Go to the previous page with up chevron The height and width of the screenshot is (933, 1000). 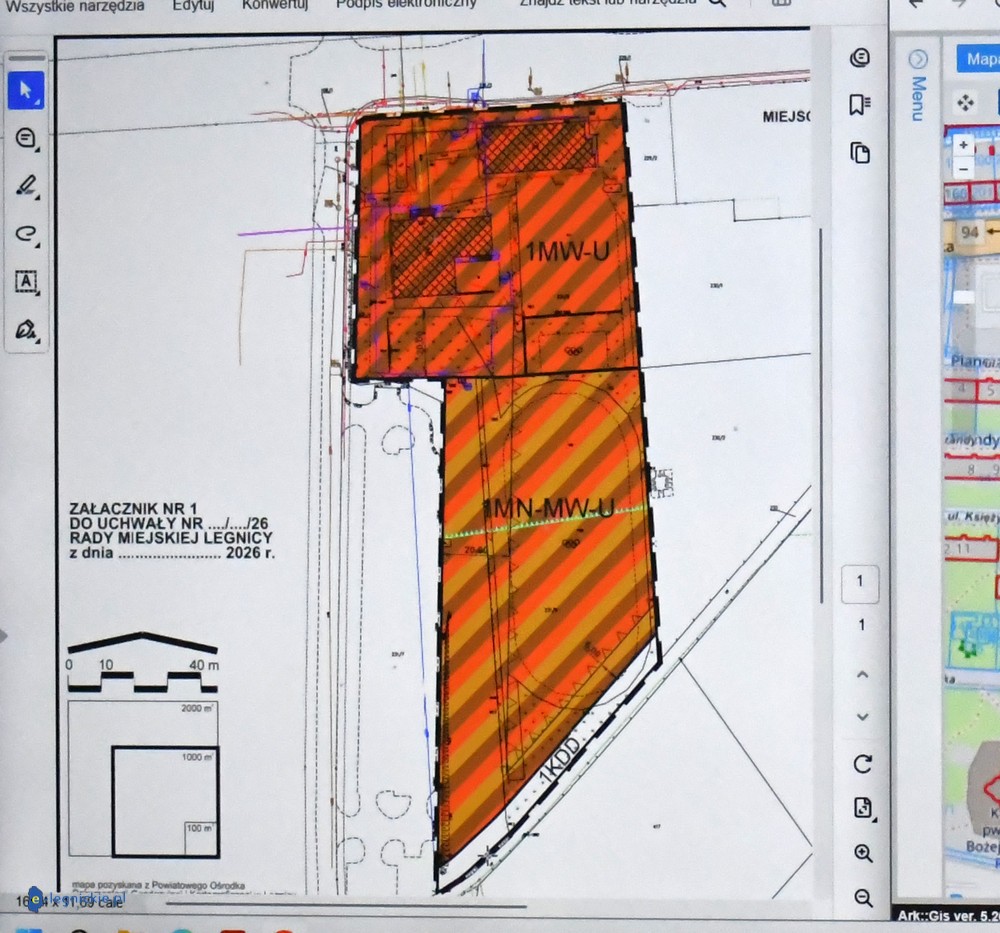862,675
